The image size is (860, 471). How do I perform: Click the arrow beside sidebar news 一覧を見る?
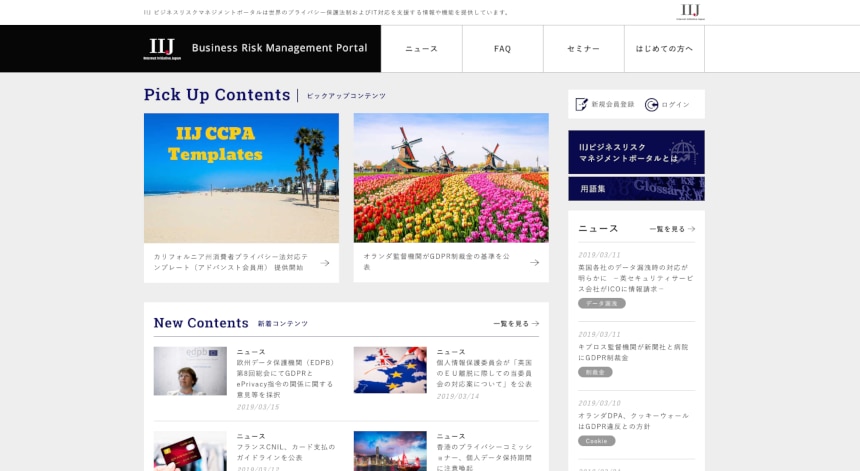[691, 229]
